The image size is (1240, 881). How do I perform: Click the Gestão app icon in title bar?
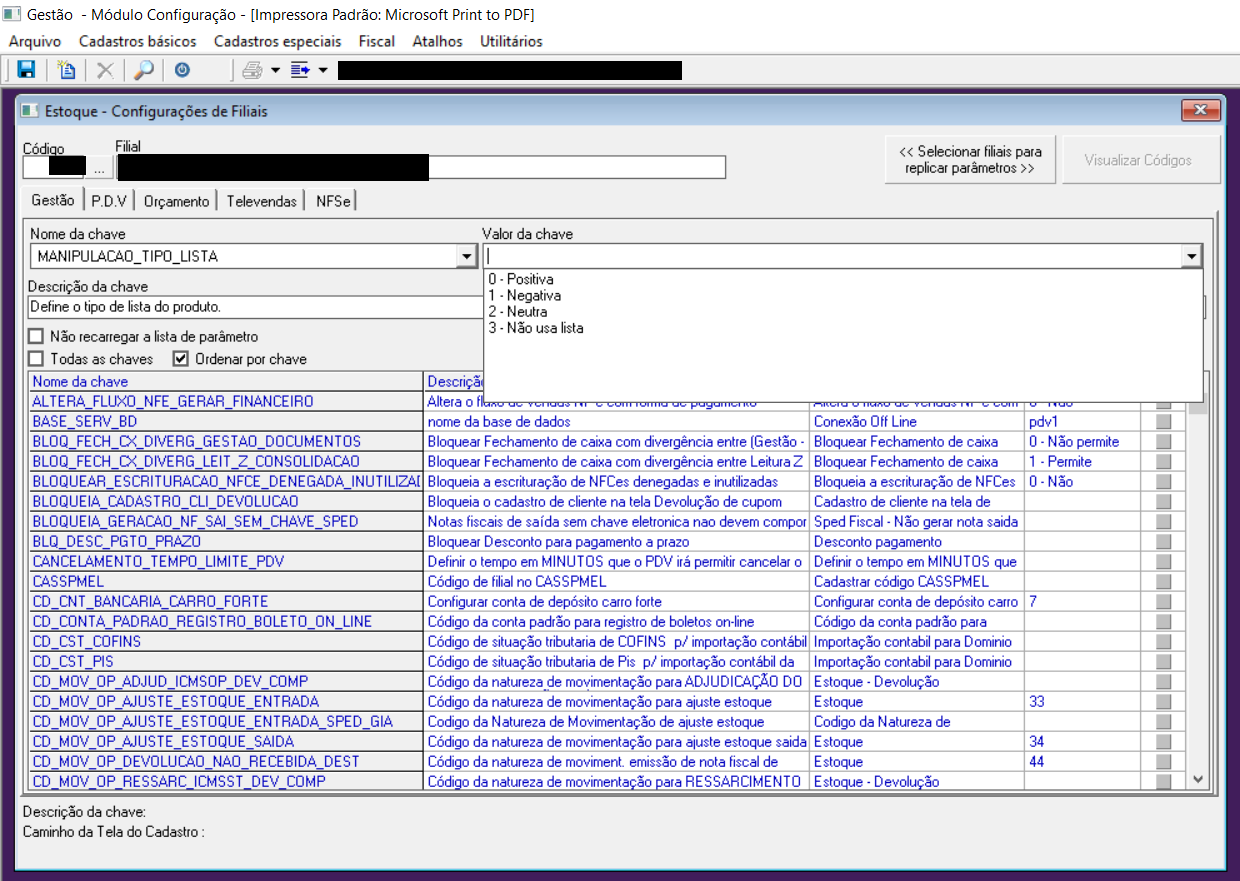click(x=12, y=15)
